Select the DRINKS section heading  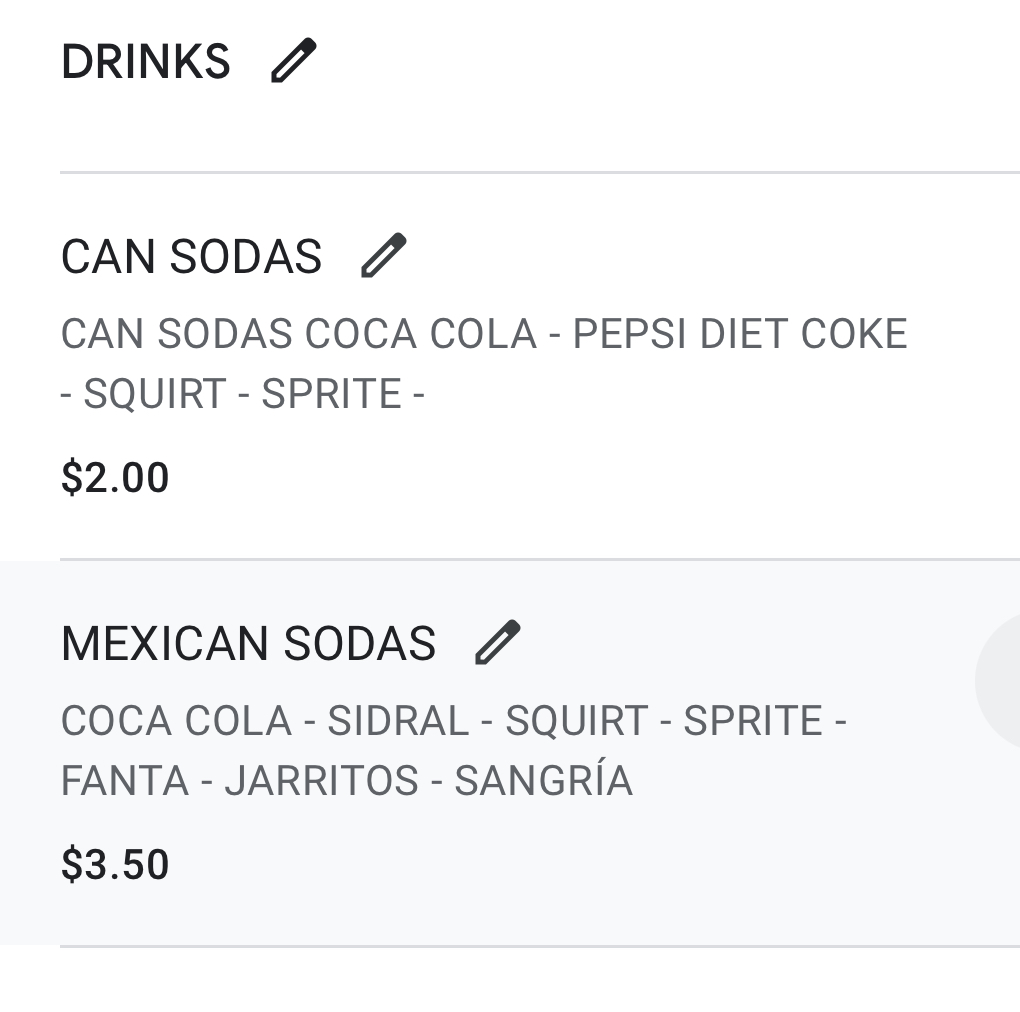coord(146,62)
